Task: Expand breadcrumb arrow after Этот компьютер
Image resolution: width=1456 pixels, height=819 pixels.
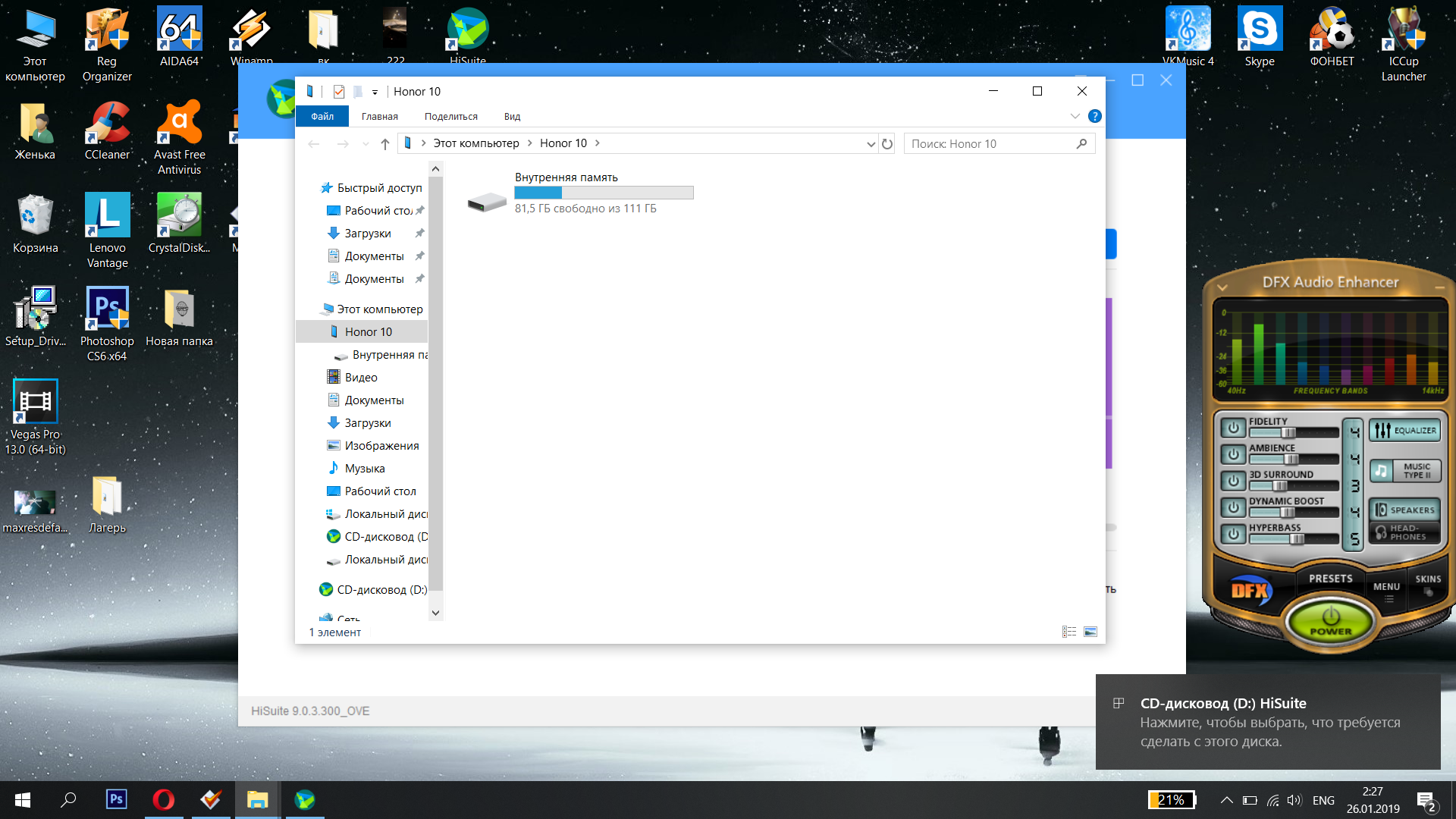Action: [x=529, y=143]
